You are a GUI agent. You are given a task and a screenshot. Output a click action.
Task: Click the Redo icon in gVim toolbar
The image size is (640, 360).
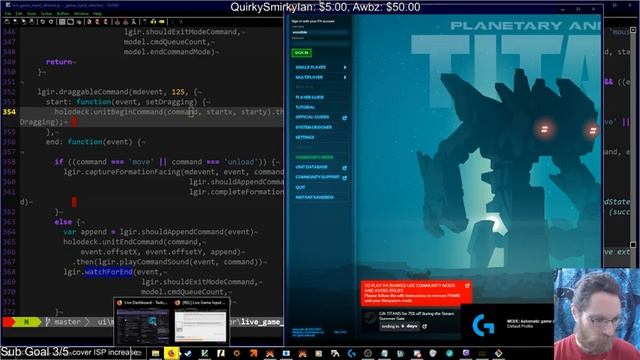pyautogui.click(x=51, y=22)
